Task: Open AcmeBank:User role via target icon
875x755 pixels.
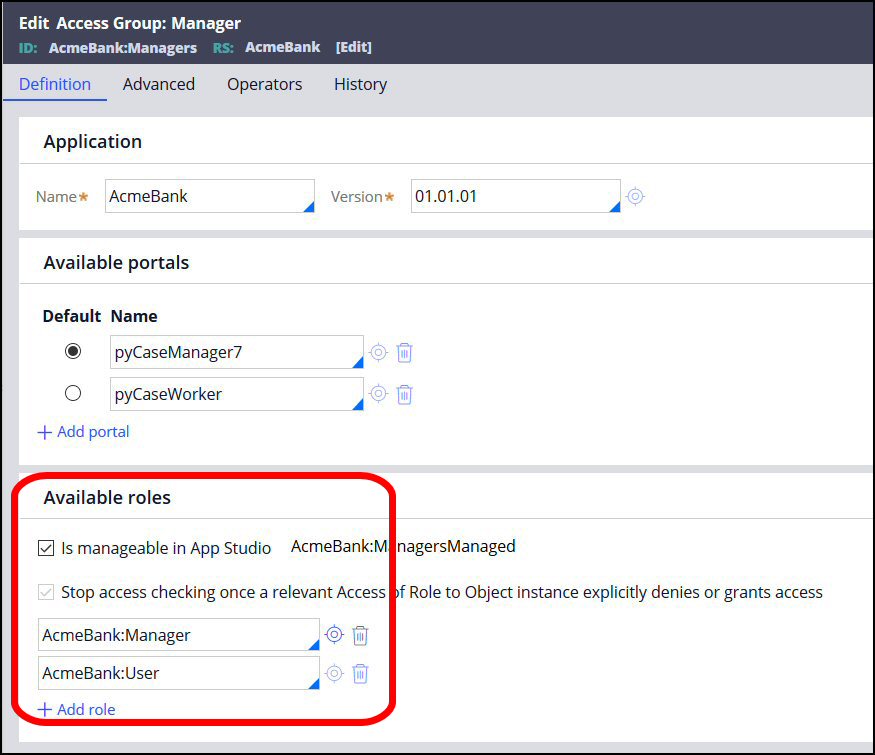Action: (334, 673)
